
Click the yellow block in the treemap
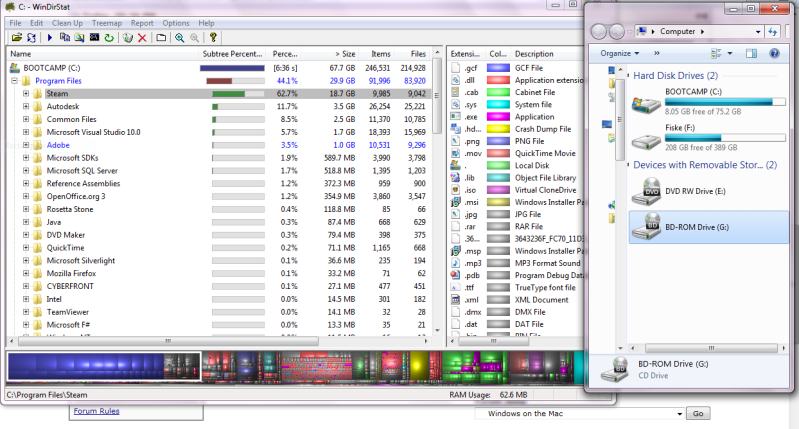click(418, 366)
